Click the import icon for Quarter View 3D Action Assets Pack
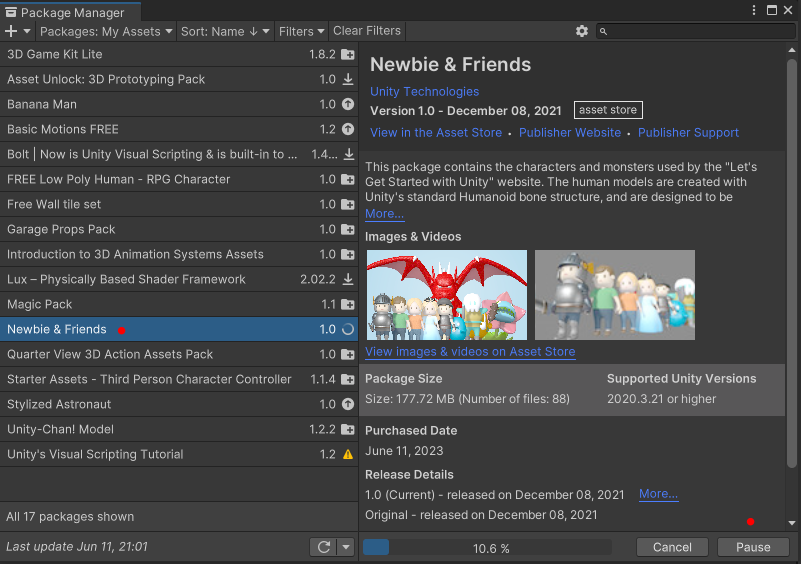Viewport: 801px width, 564px height. (348, 355)
